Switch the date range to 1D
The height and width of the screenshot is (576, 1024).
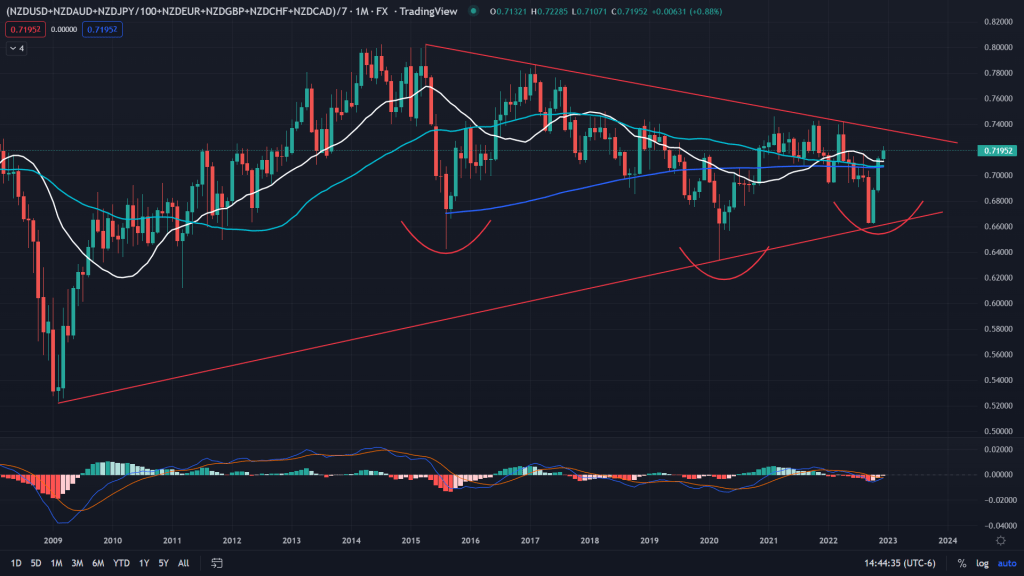[15, 563]
